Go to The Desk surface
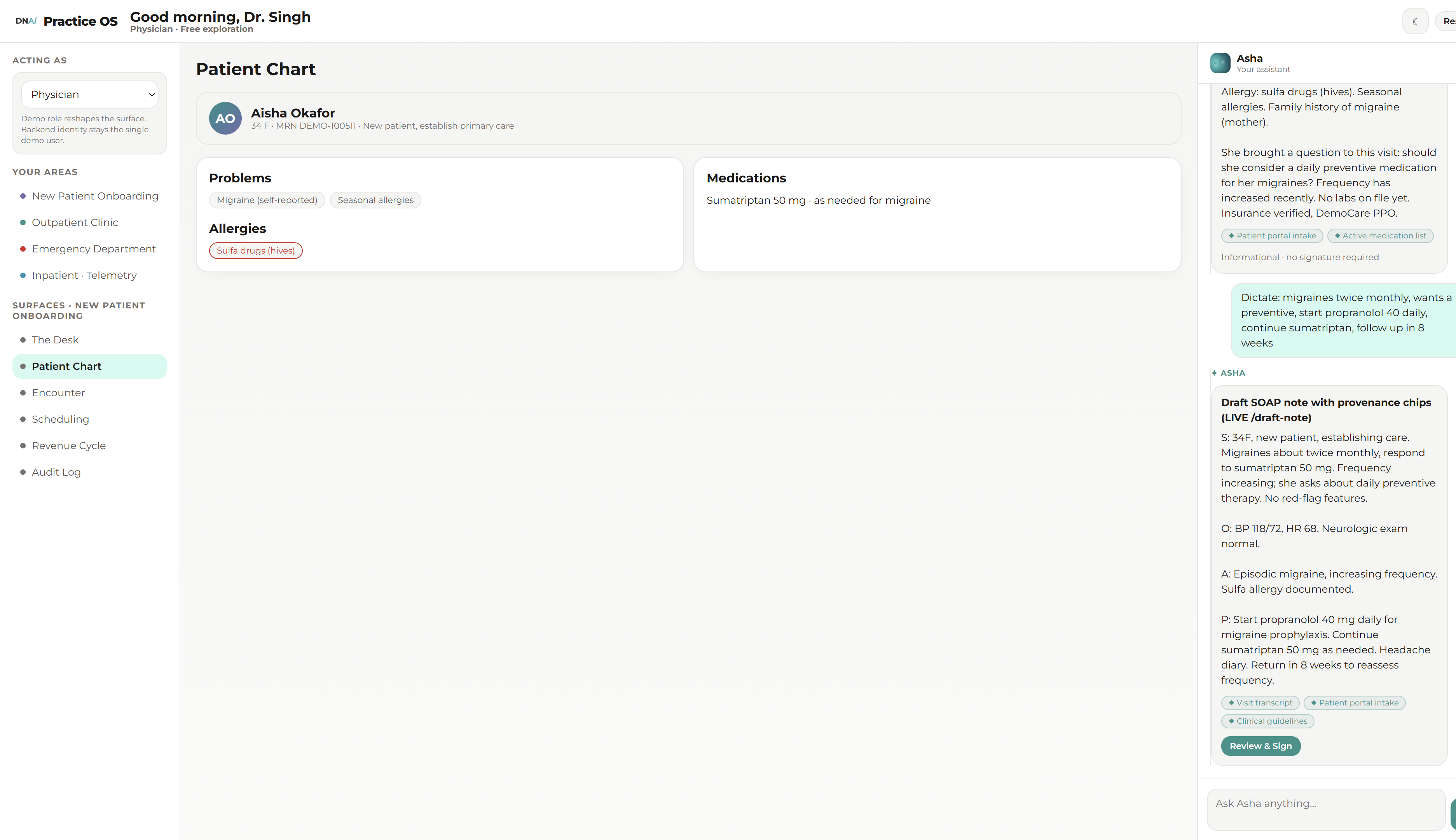The height and width of the screenshot is (840, 1456). [90, 340]
